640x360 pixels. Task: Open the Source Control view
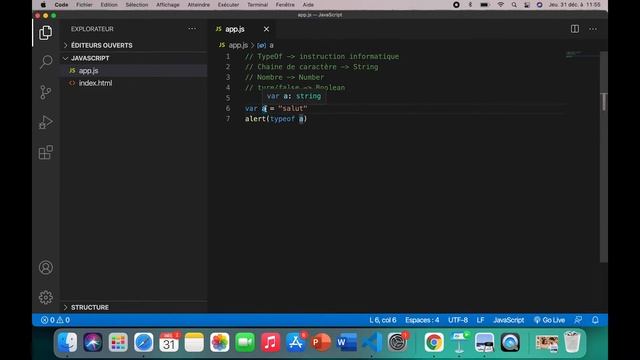[x=46, y=92]
